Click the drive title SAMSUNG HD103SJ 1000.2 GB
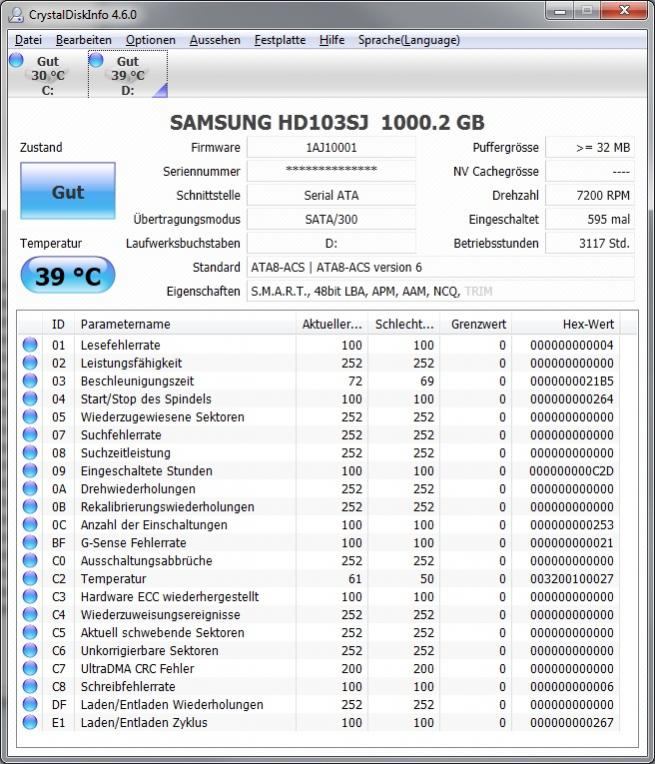Viewport: 655px width, 764px height. (327, 122)
